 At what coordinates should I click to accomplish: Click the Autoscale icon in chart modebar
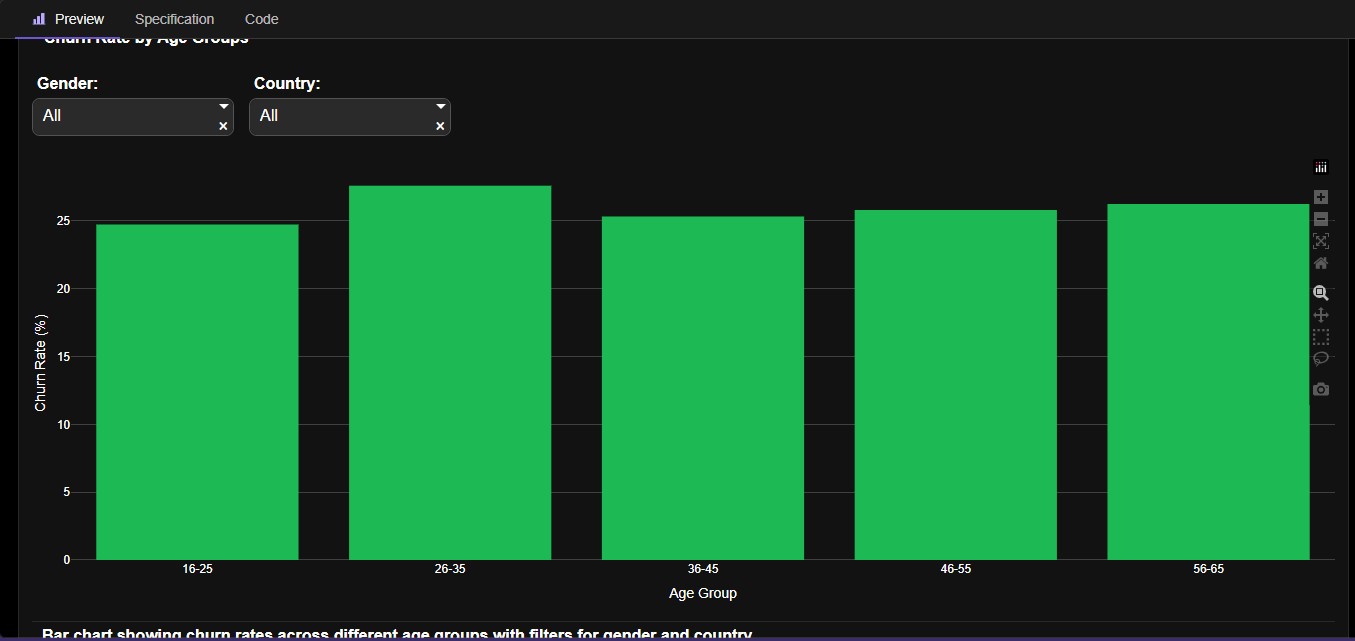pos(1320,241)
